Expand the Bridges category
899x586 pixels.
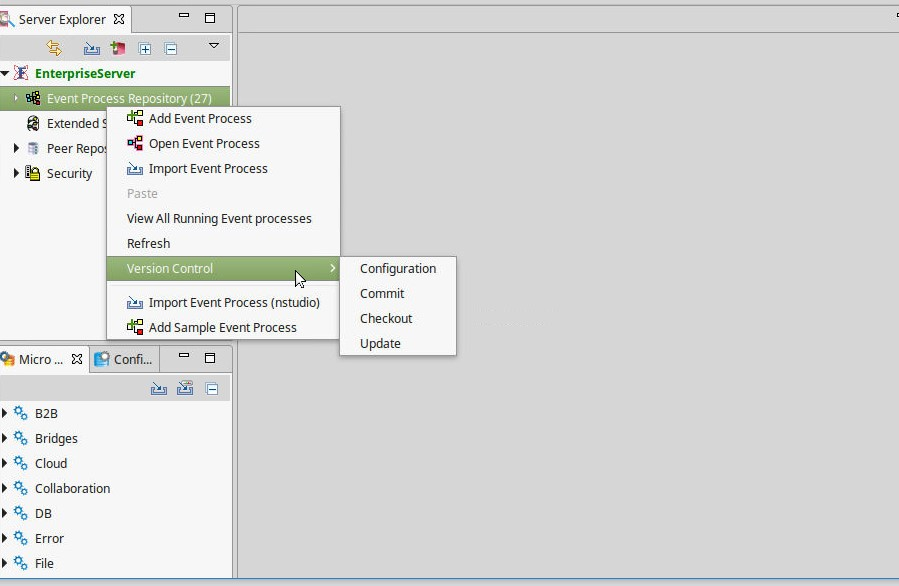point(5,438)
